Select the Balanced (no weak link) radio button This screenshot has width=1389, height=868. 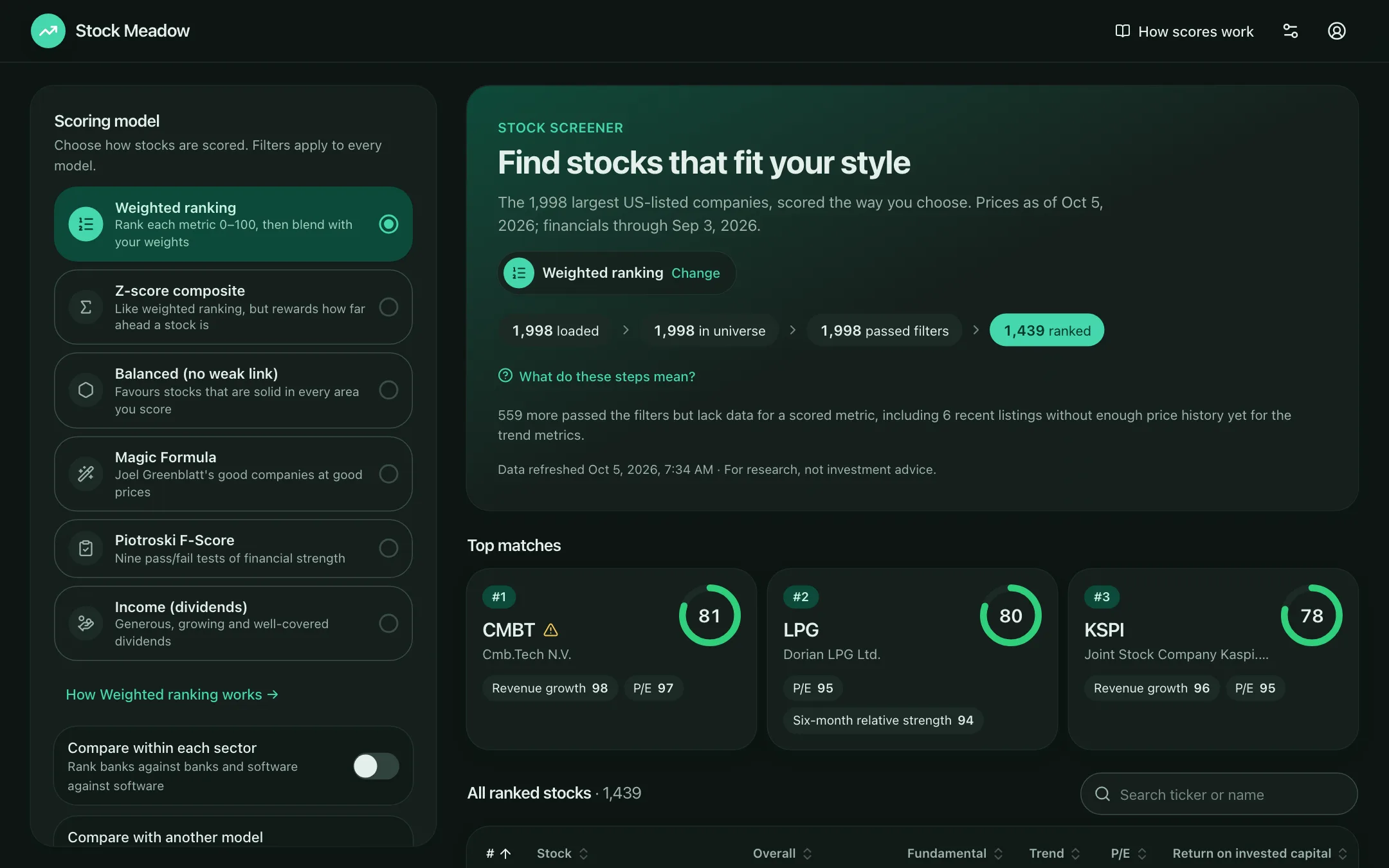(388, 390)
